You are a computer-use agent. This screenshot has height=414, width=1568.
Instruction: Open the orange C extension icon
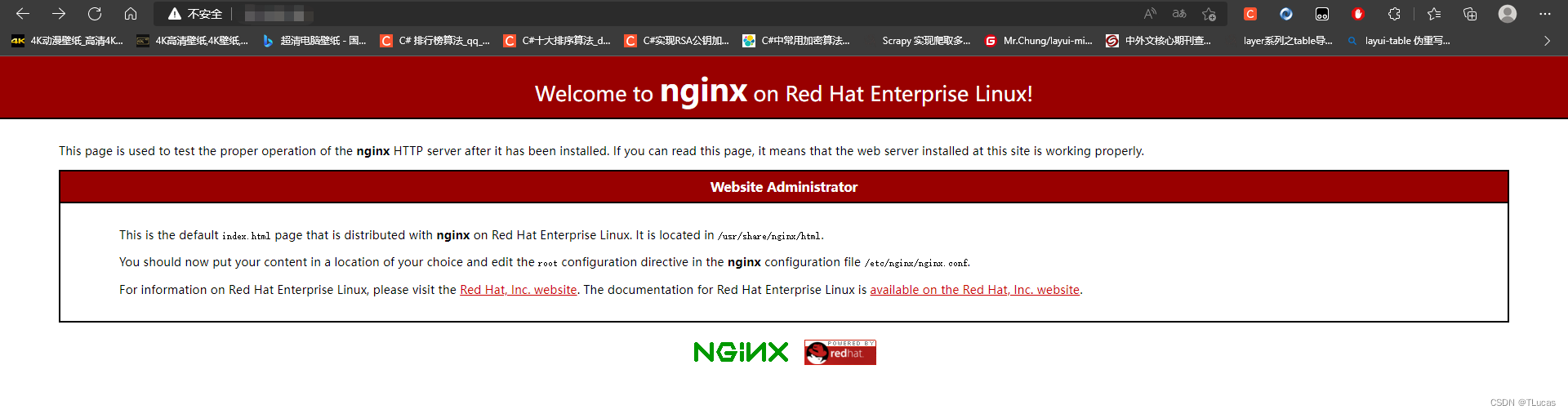[1250, 14]
